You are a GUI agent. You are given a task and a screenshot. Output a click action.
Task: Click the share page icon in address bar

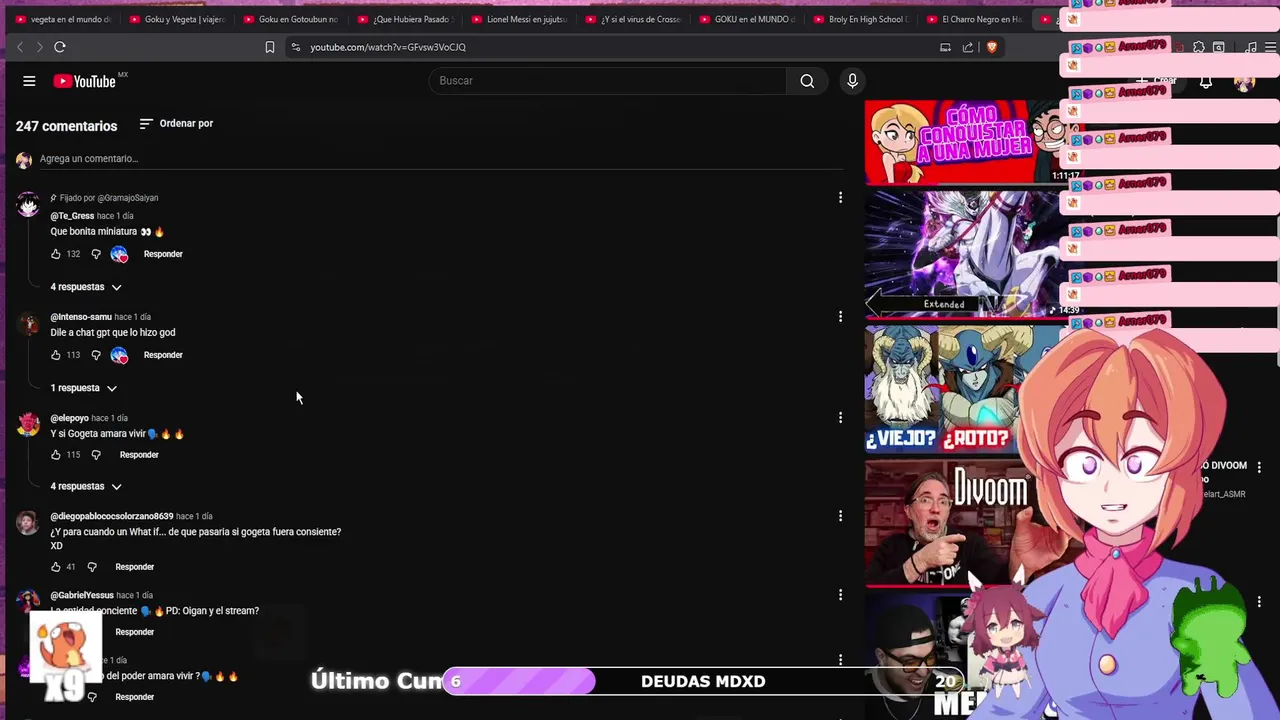(x=967, y=47)
